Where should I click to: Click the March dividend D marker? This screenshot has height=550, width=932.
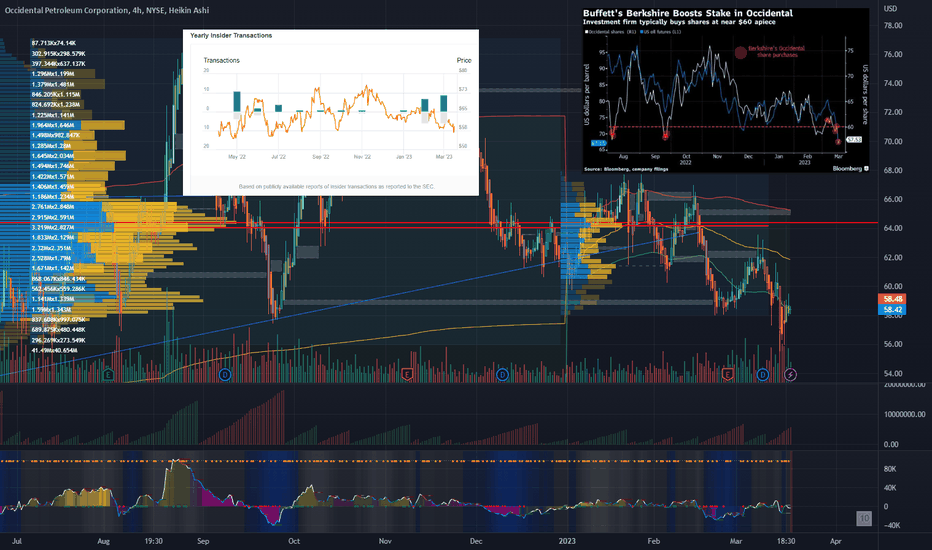click(763, 374)
